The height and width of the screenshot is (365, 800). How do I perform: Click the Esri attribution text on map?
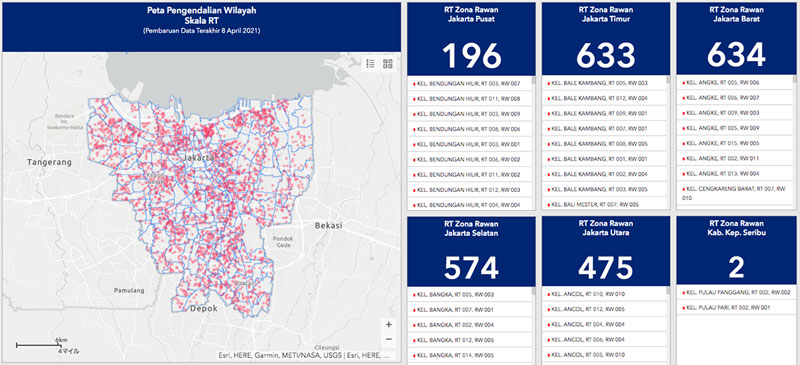(306, 355)
